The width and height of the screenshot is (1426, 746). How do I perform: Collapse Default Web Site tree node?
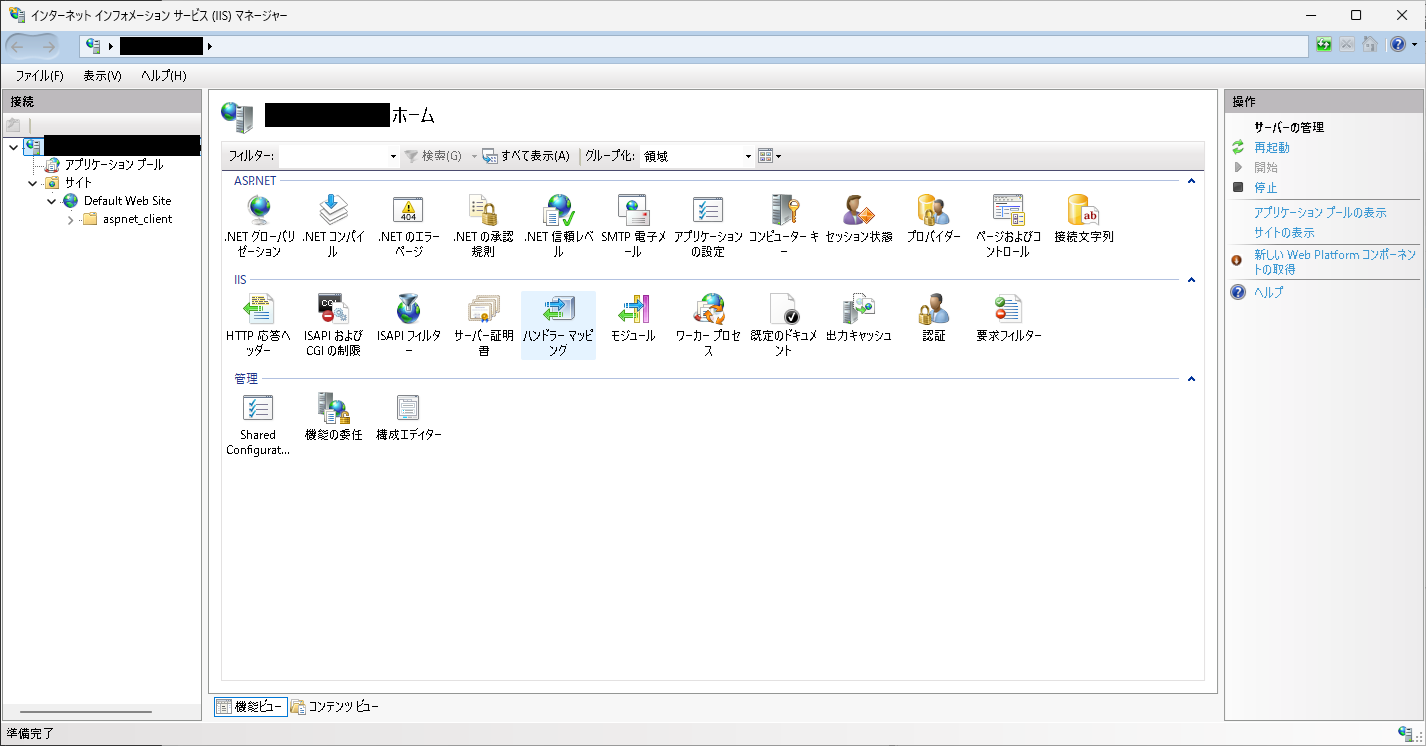pos(51,201)
